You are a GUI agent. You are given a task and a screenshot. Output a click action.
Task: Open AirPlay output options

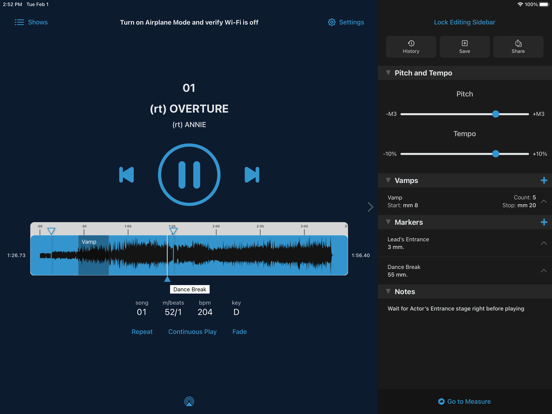pyautogui.click(x=189, y=401)
